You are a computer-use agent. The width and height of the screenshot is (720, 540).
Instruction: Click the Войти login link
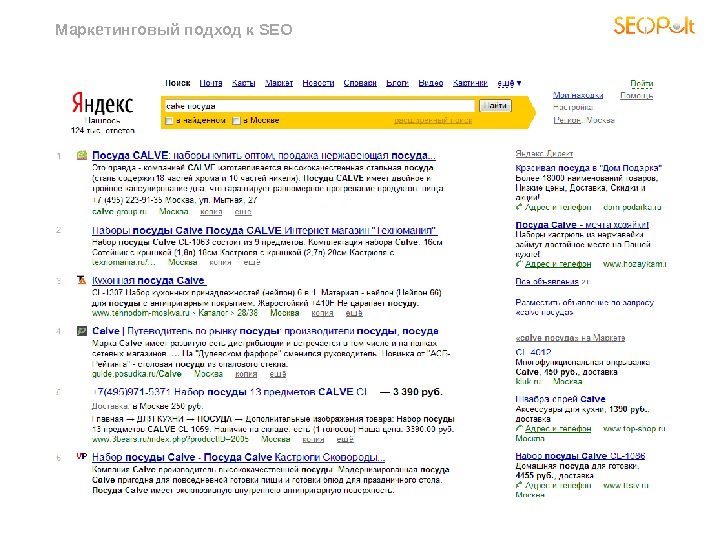click(x=641, y=84)
